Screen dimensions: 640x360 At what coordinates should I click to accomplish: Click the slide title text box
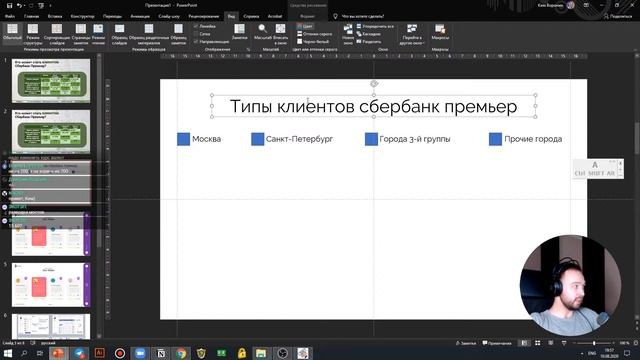pos(373,106)
